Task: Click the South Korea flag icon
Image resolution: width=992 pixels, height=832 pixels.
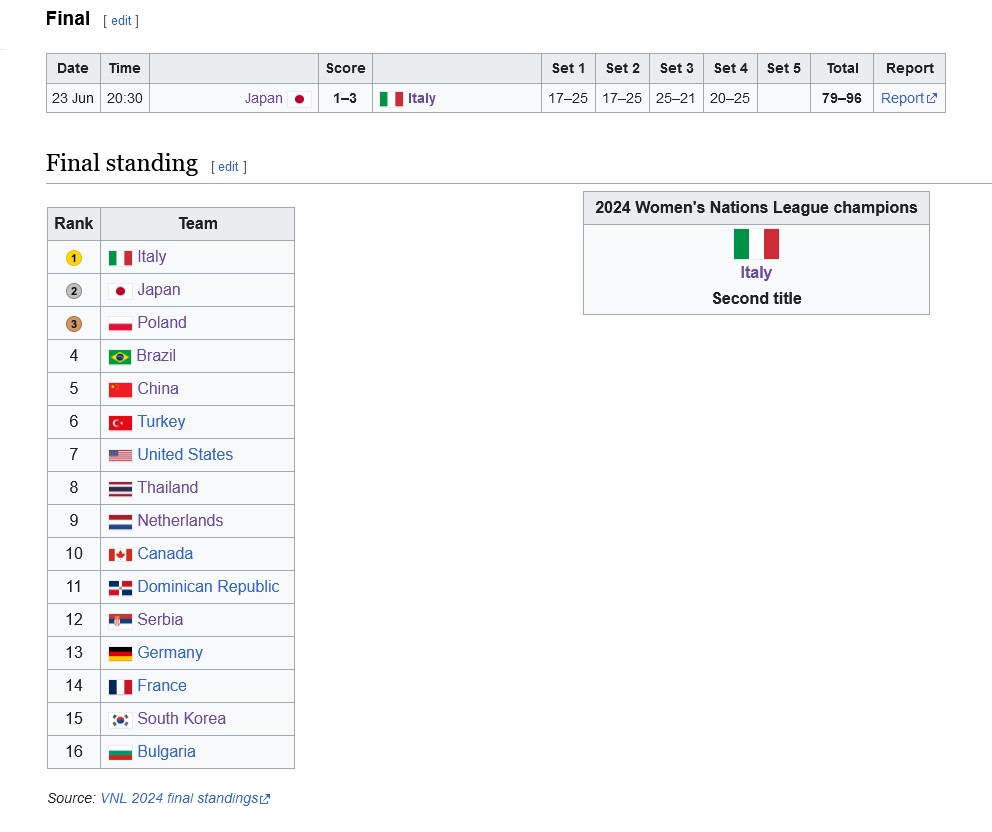Action: click(x=120, y=719)
